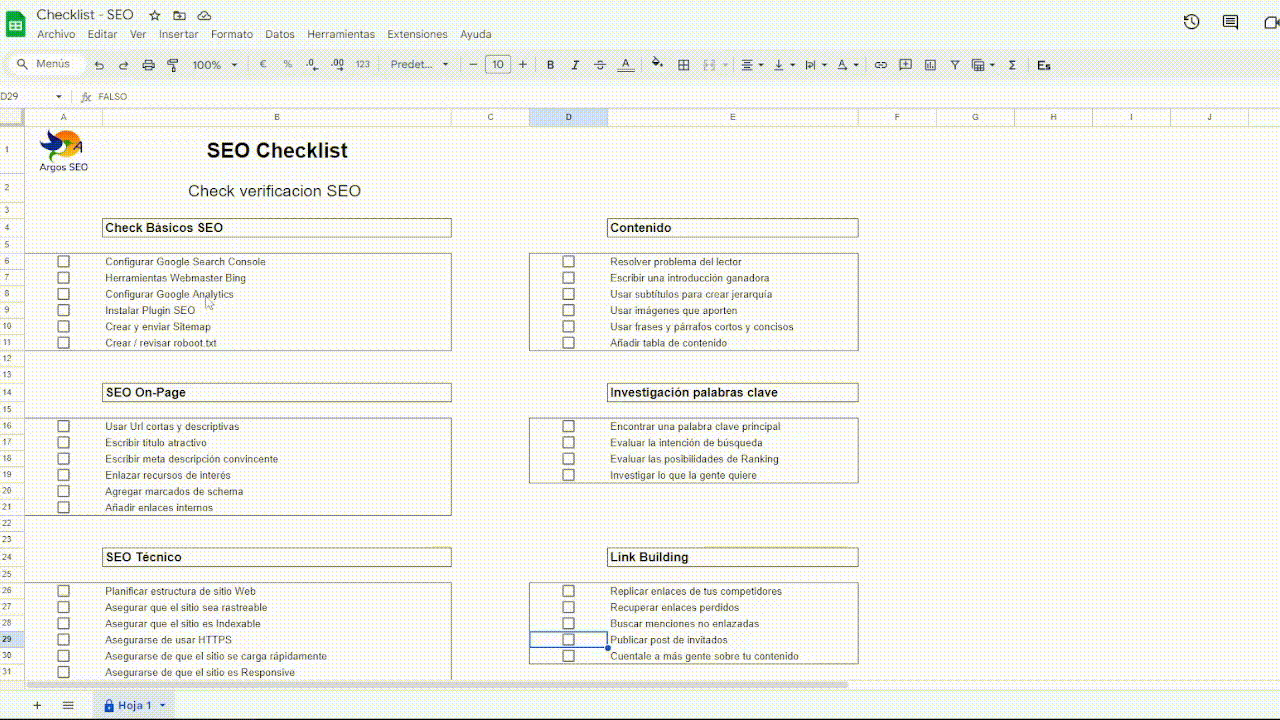Open the zoom 100% dropdown
This screenshot has width=1280, height=720.
(215, 65)
